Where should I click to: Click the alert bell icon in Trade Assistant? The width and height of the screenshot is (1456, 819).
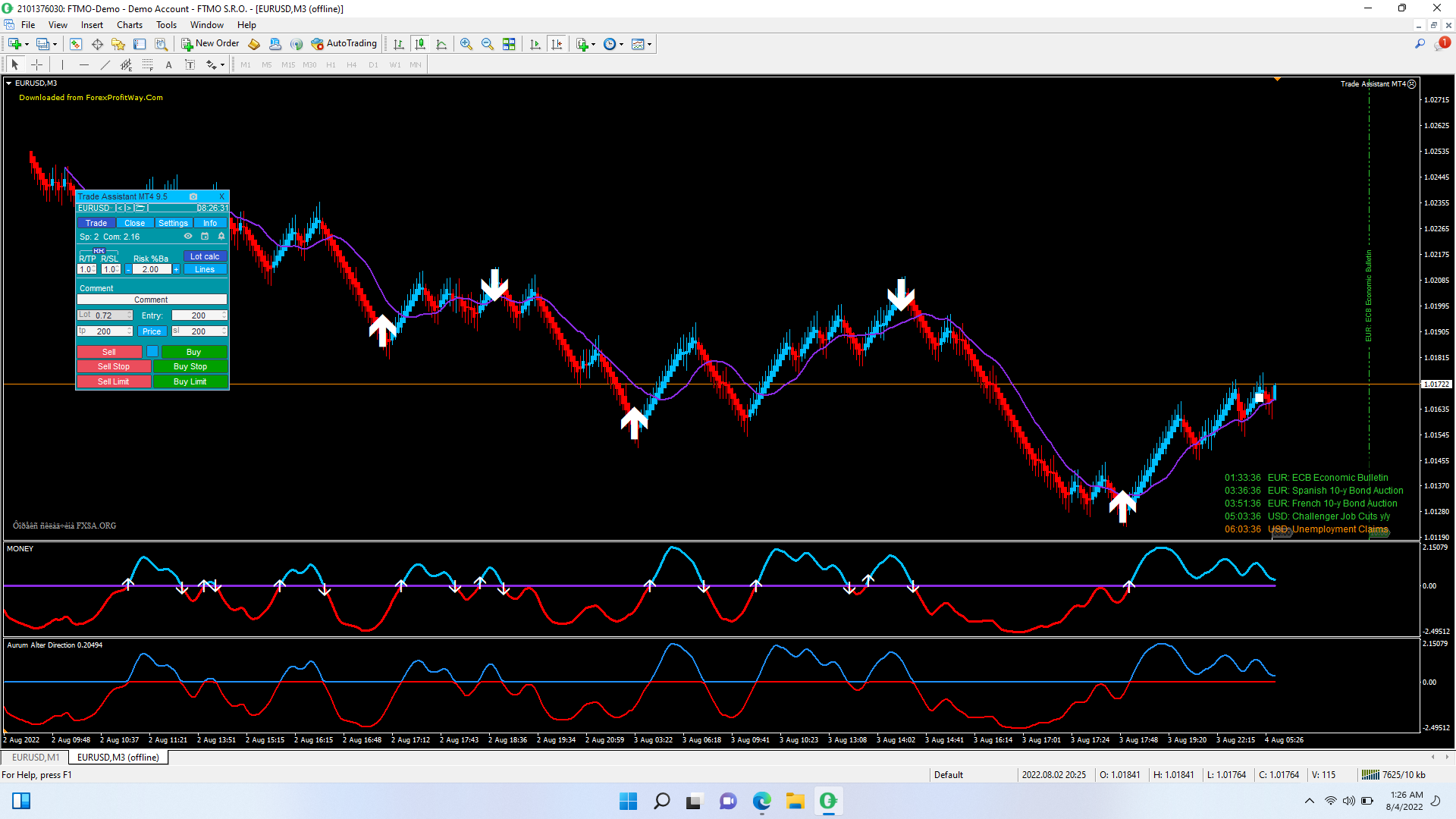(221, 237)
